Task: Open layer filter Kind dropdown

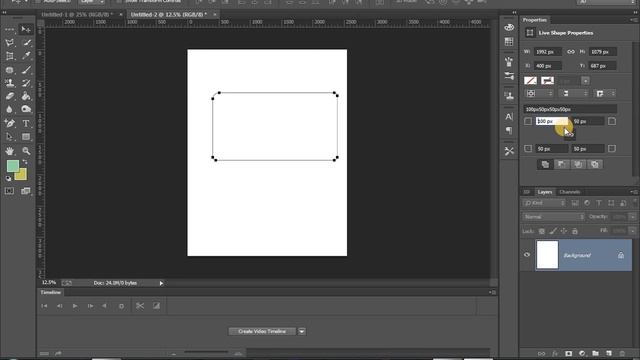Action: coord(544,203)
